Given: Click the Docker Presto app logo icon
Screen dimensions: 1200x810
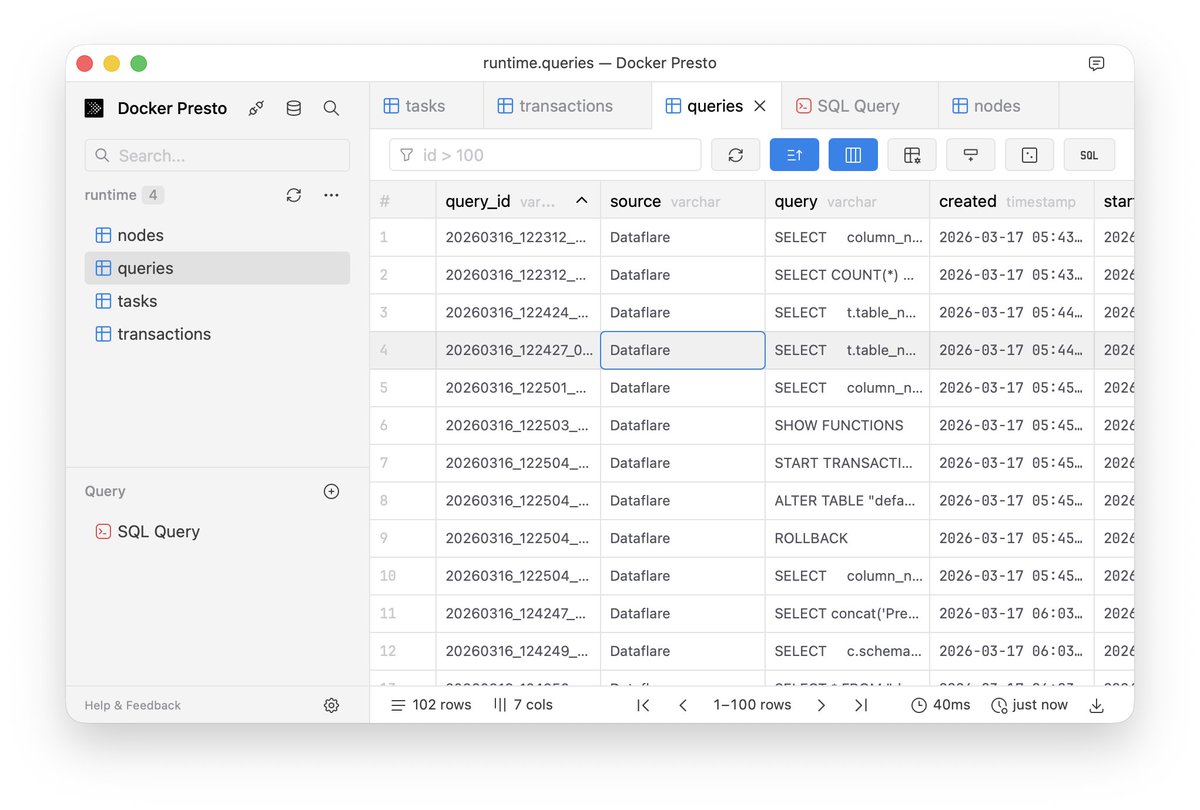Looking at the screenshot, I should (94, 108).
